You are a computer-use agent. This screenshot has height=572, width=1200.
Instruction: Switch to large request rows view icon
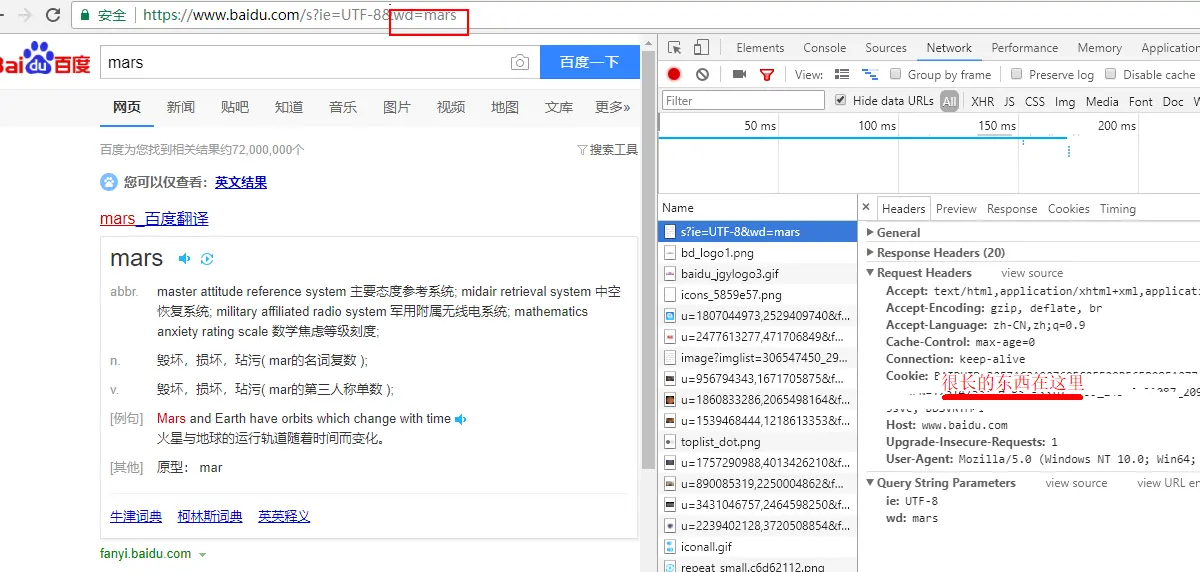point(842,74)
